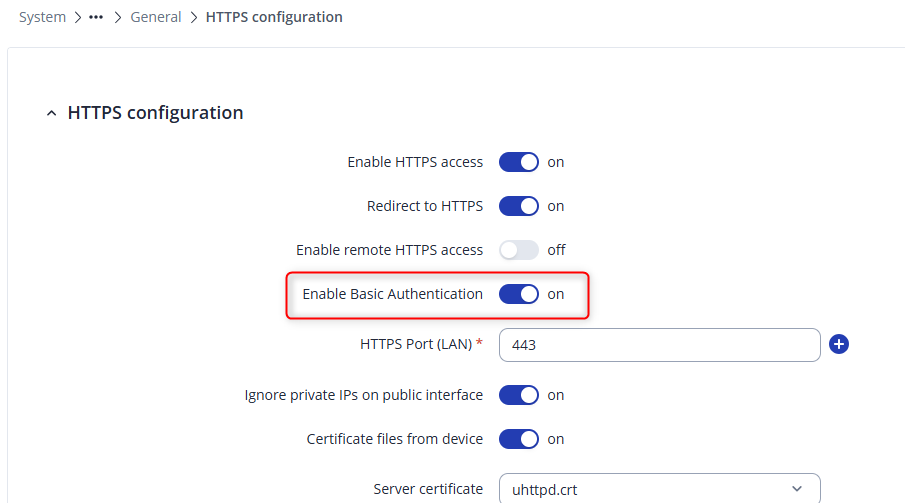Collapse the HTTPS configuration section chevron
The image size is (905, 503).
point(52,114)
